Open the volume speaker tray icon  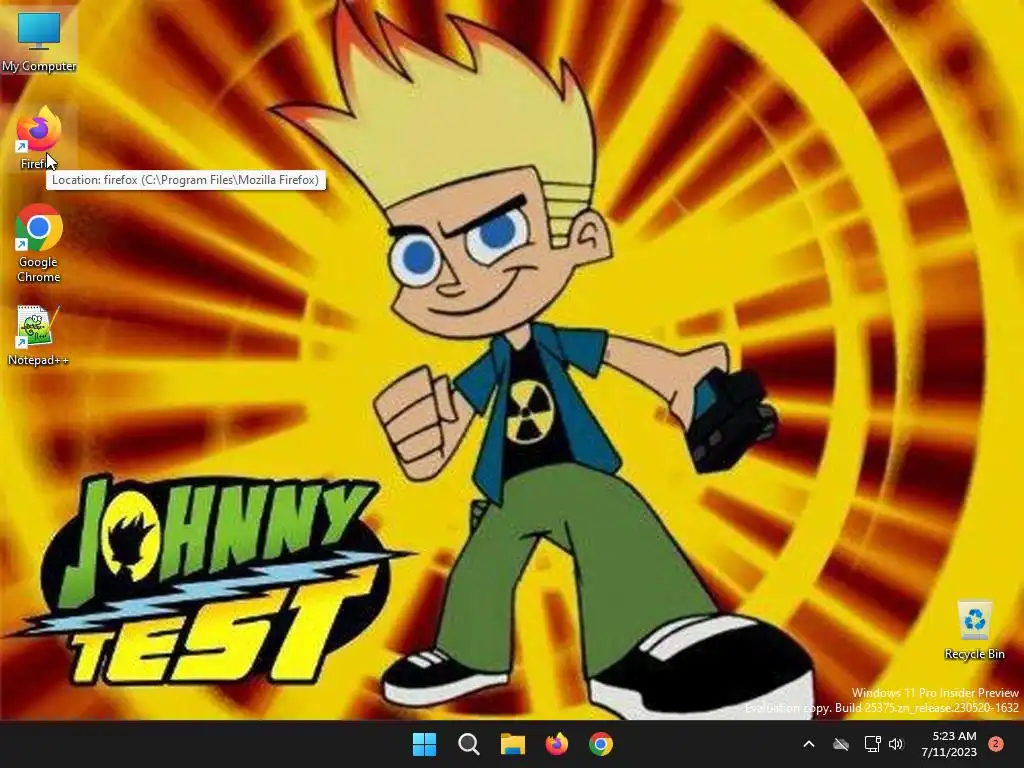[x=896, y=744]
